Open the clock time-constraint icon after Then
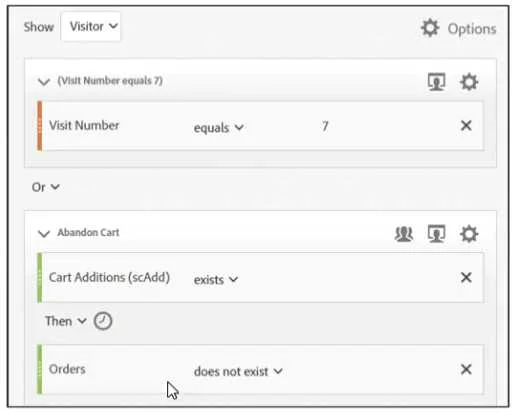Screen dimensions: 513x413 [x=103, y=321]
